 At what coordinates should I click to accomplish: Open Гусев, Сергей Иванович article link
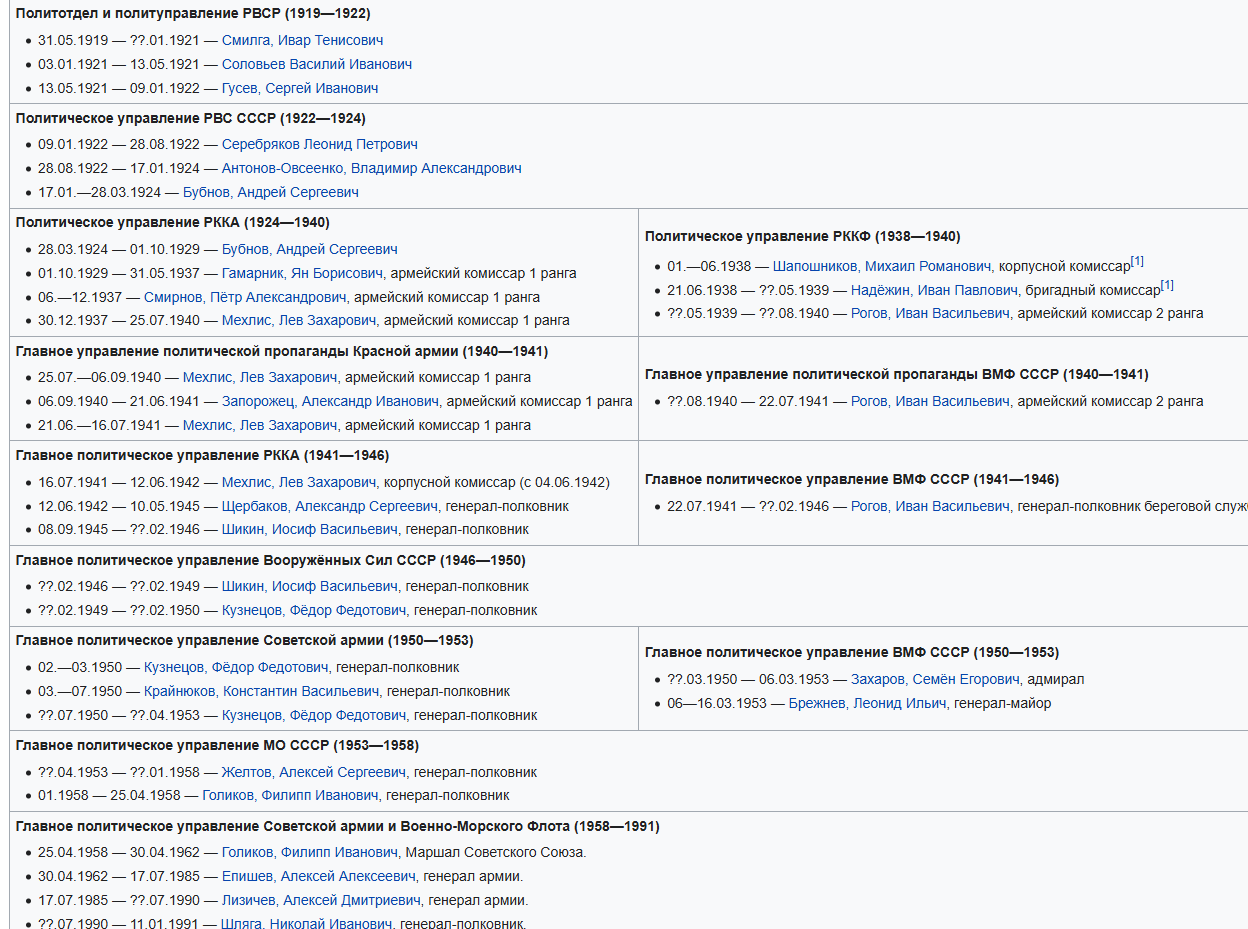299,88
